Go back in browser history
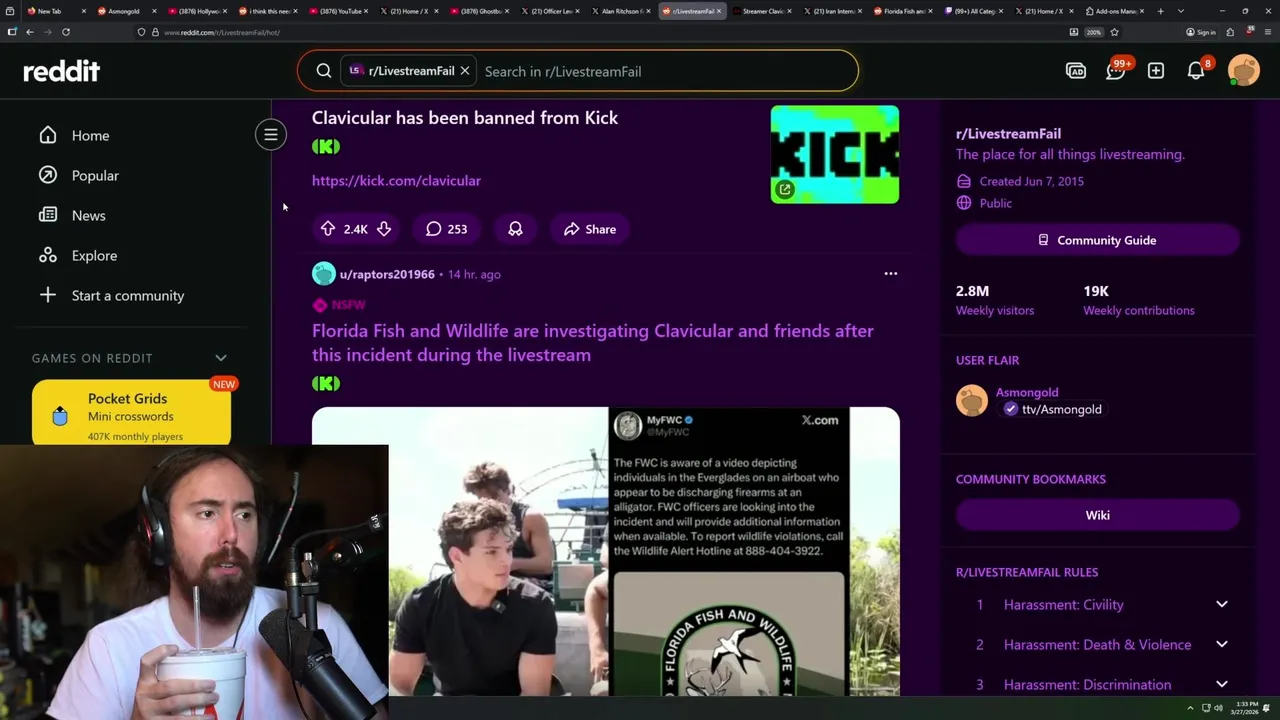This screenshot has height=720, width=1280. 30,32
